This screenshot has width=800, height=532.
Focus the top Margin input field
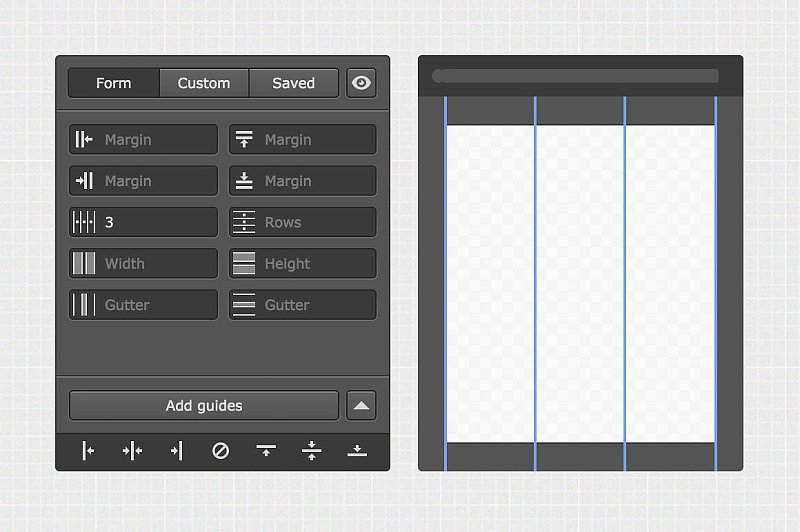click(x=317, y=140)
